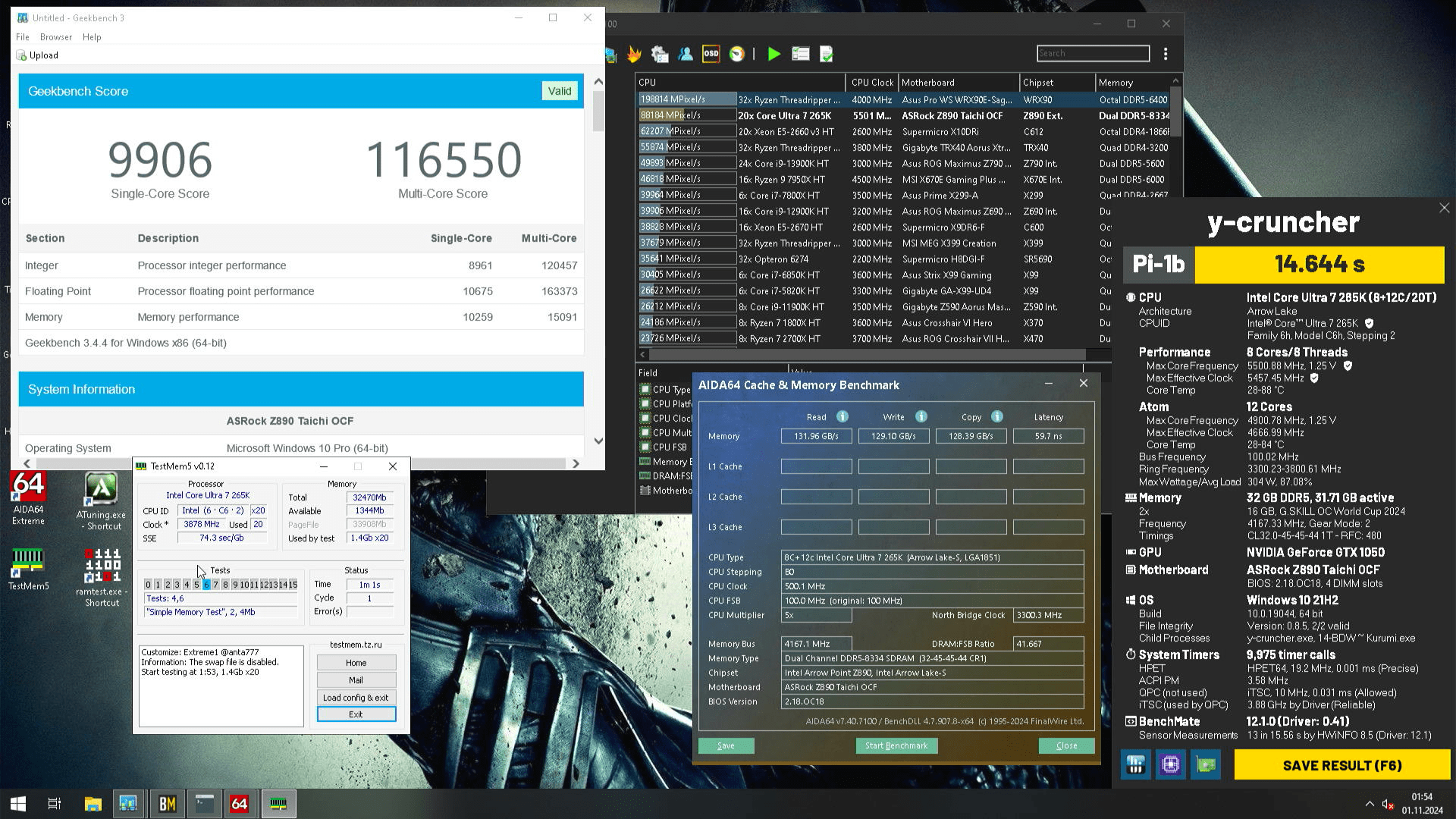The image size is (1456, 819).
Task: Click the purple CPU chip icon
Action: coord(1170,764)
